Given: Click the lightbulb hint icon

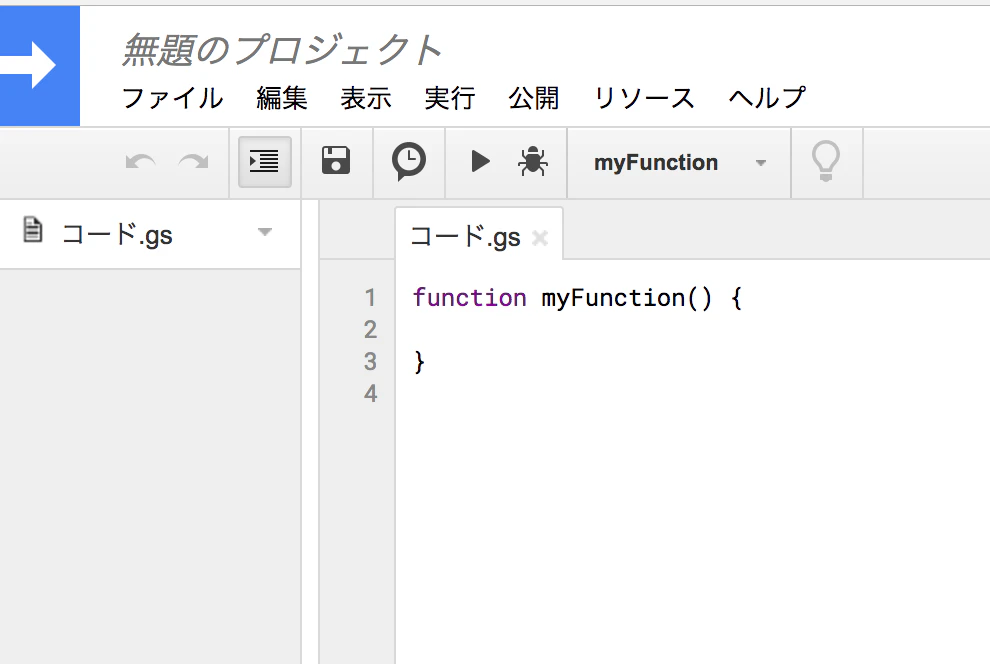Looking at the screenshot, I should click(826, 162).
